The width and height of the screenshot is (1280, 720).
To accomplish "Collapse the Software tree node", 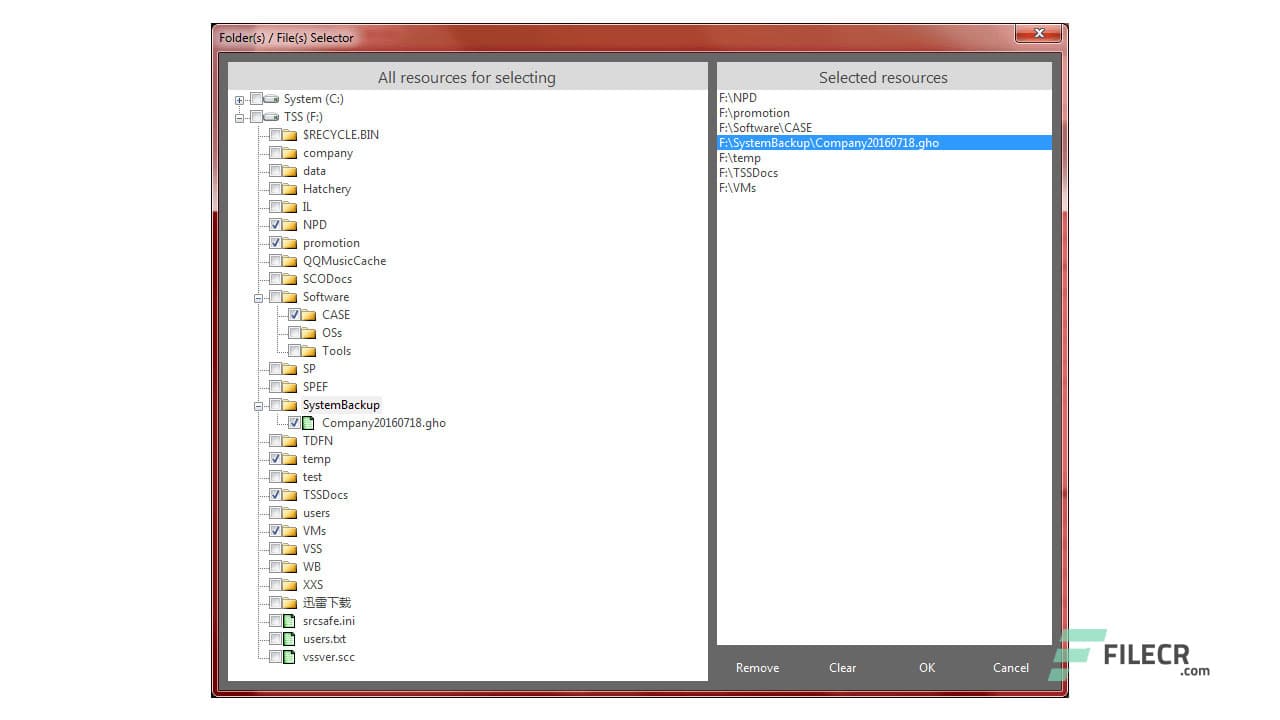I will coord(258,296).
